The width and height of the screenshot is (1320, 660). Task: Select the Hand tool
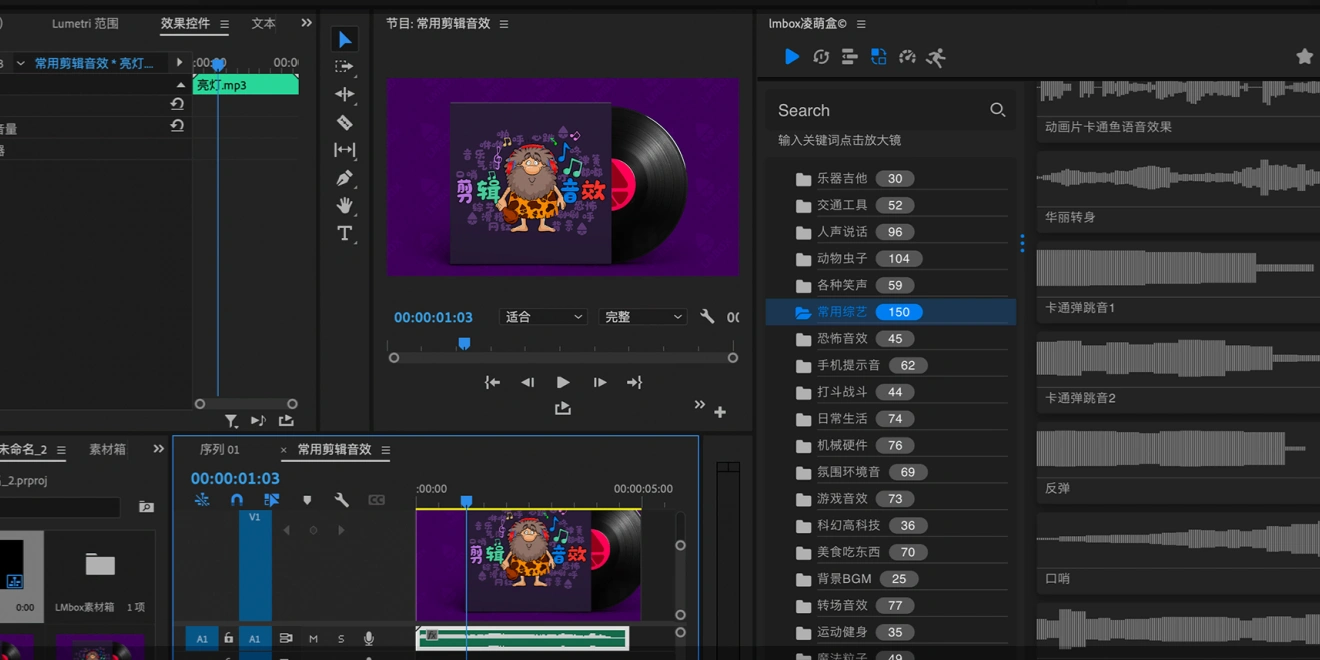[x=344, y=205]
